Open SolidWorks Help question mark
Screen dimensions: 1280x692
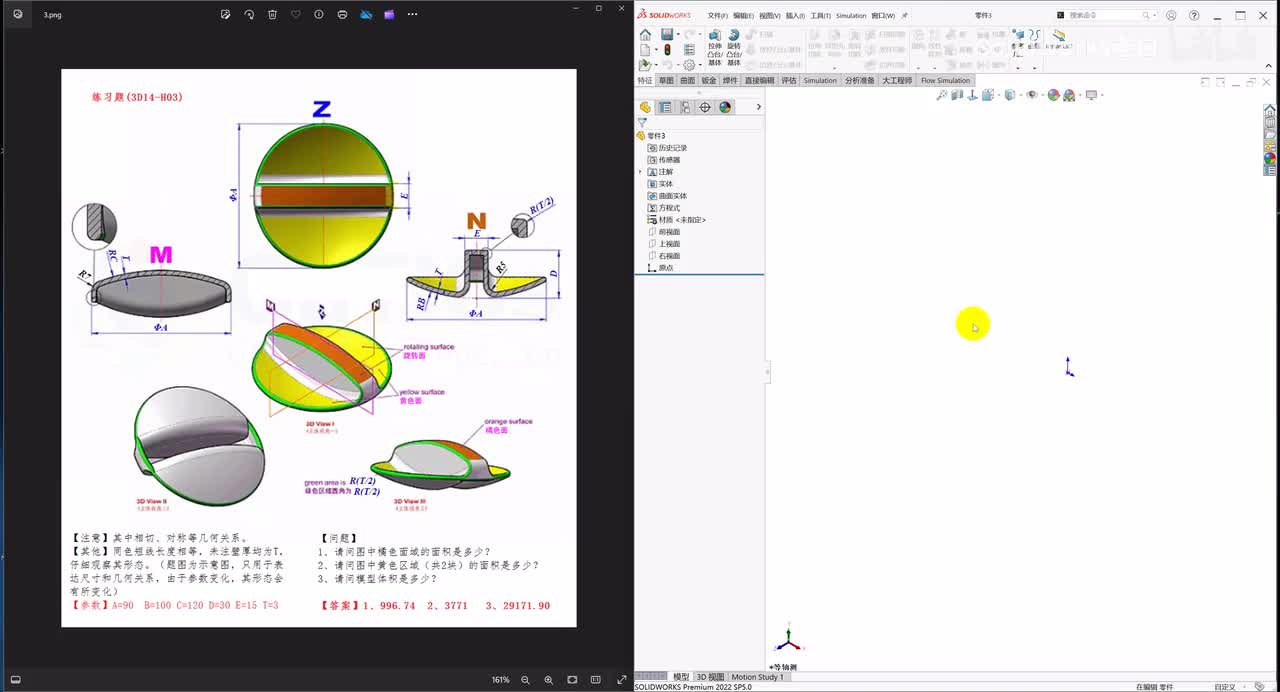[1194, 16]
